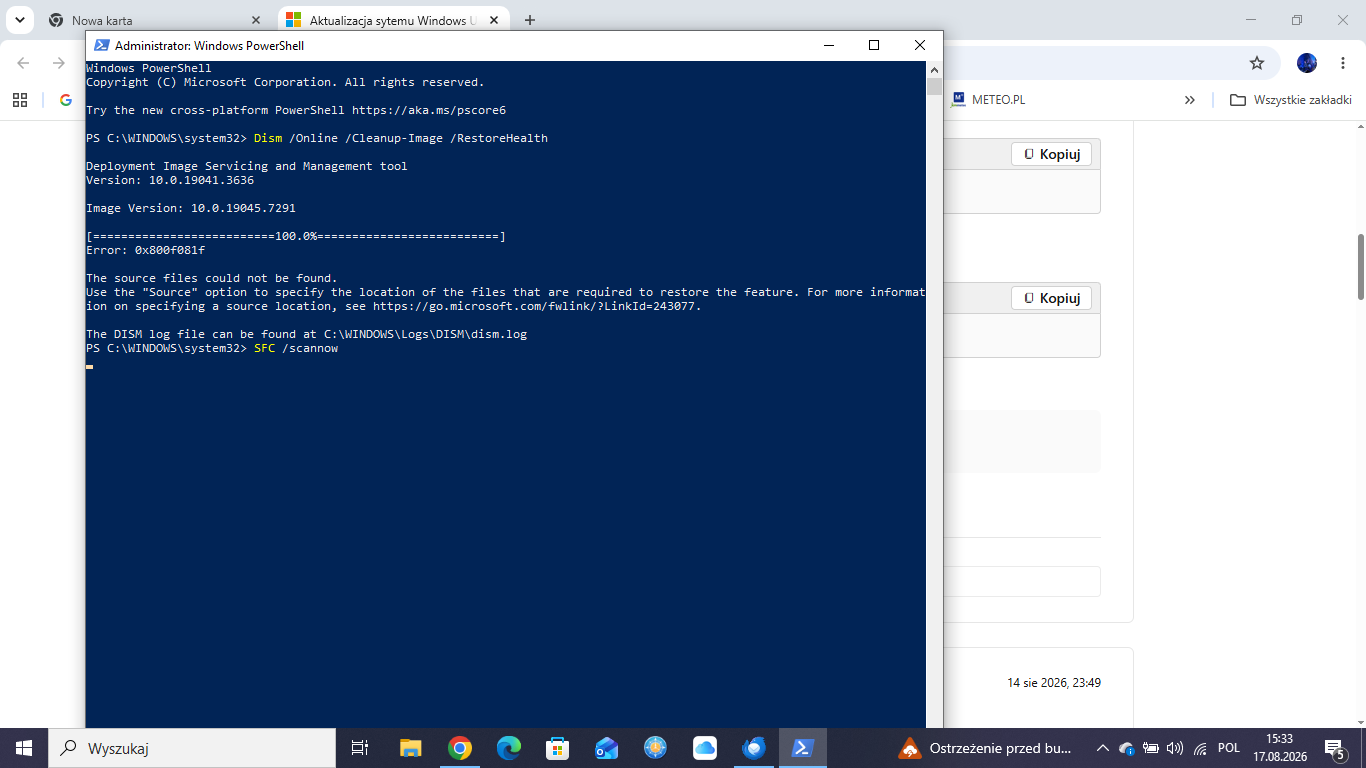Open Thunderbird from the taskbar

tap(754, 748)
